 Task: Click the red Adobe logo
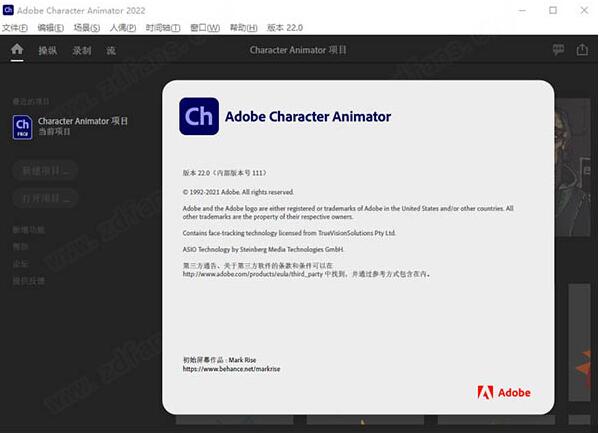coord(504,392)
